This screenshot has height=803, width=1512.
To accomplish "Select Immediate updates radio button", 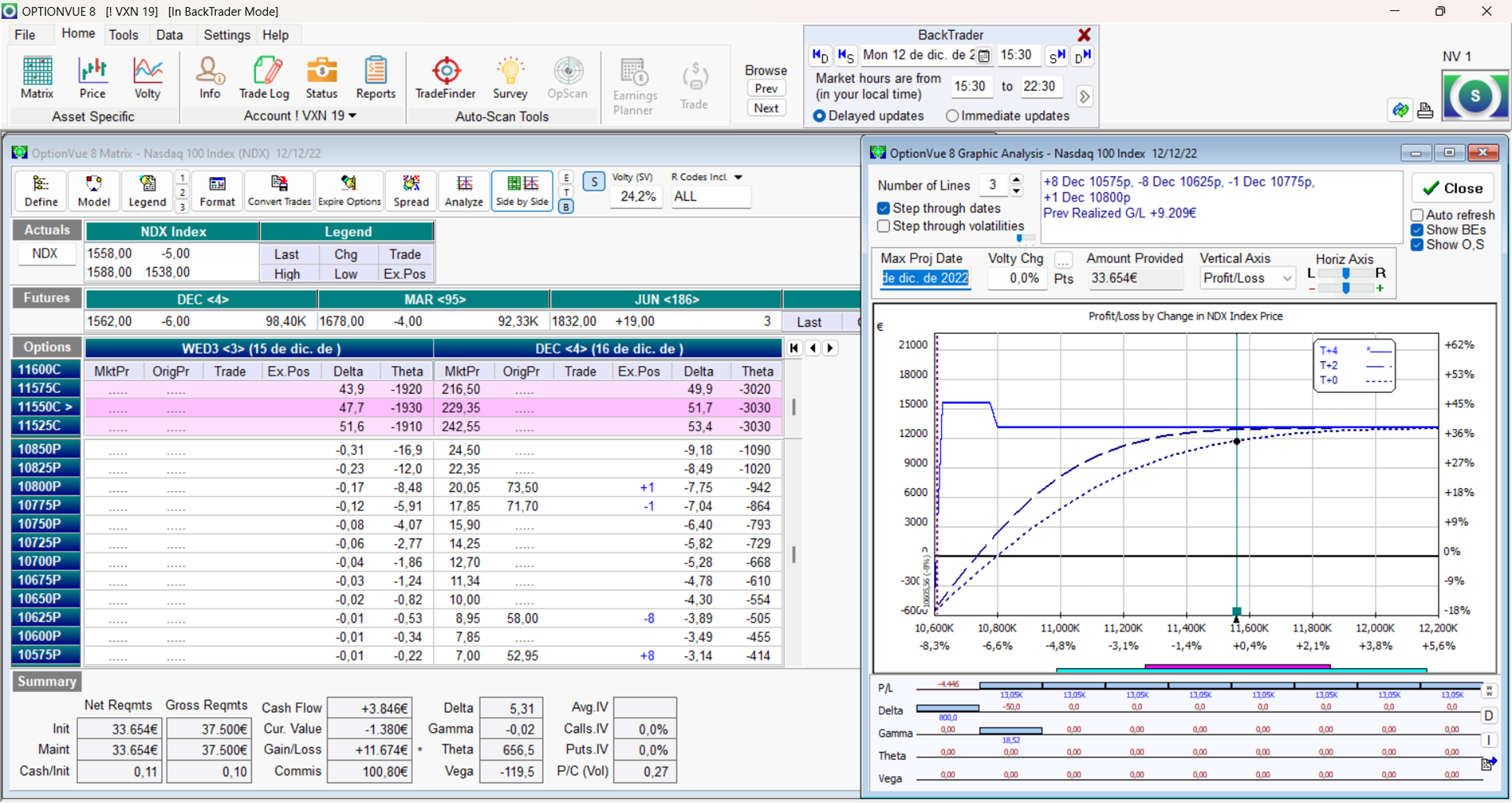I will [952, 116].
